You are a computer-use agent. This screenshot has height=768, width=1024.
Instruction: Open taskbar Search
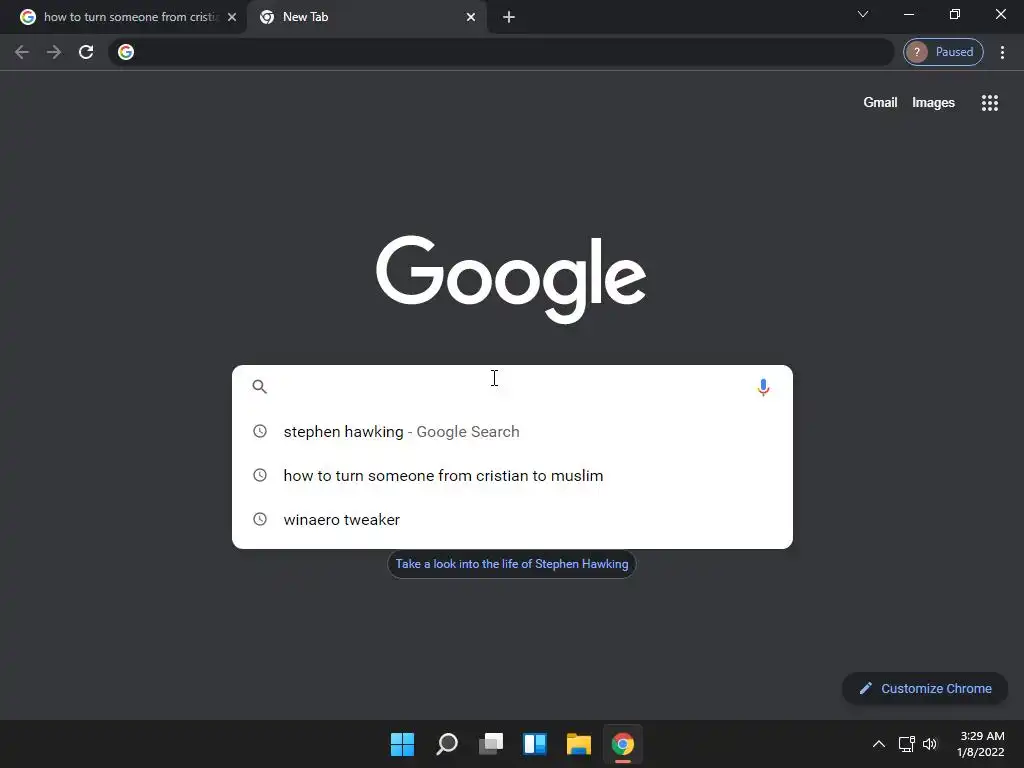(x=447, y=744)
